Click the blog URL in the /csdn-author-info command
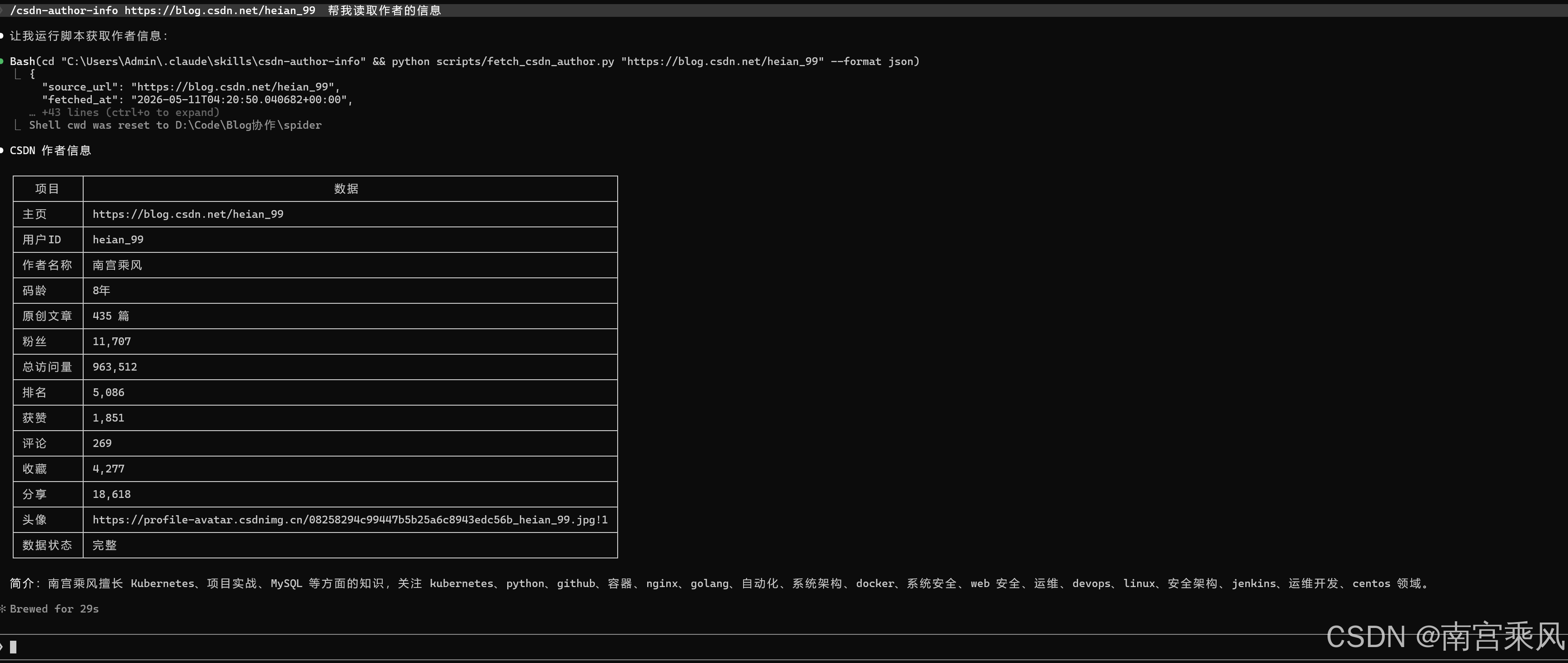Viewport: 1568px width, 663px height. 220,10
